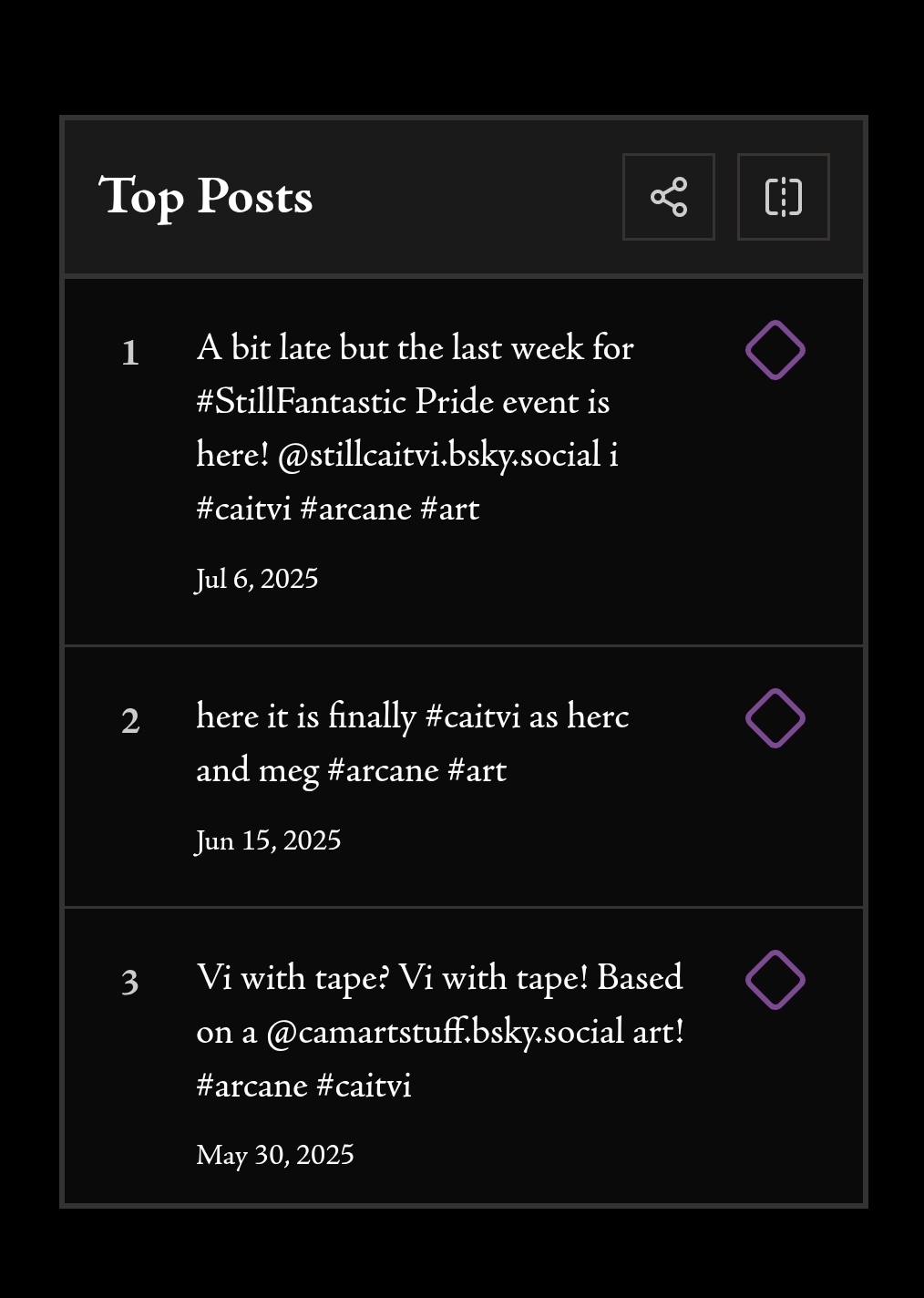Select the Jun 15, 2025 date
Image resolution: width=924 pixels, height=1298 pixels.
coord(269,840)
